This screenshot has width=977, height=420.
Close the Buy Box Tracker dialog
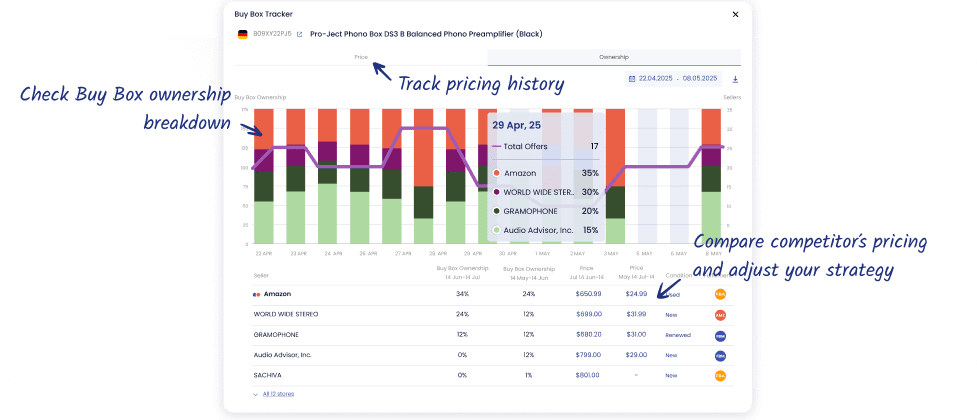coord(735,14)
